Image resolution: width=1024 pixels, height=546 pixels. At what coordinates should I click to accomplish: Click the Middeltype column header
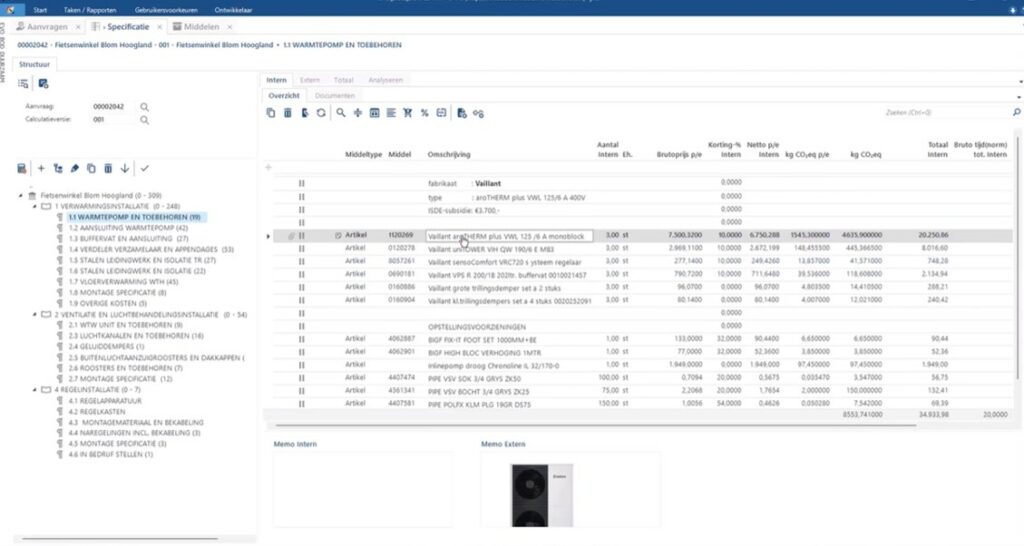(363, 155)
